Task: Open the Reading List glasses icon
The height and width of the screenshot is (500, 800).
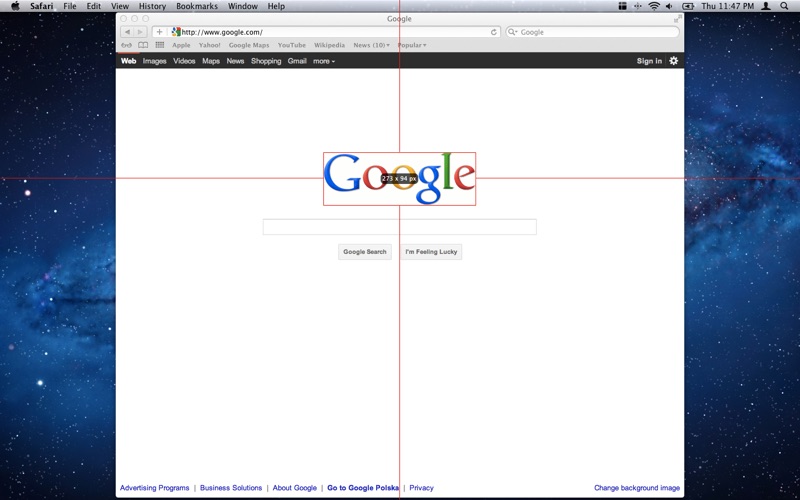Action: click(x=126, y=45)
